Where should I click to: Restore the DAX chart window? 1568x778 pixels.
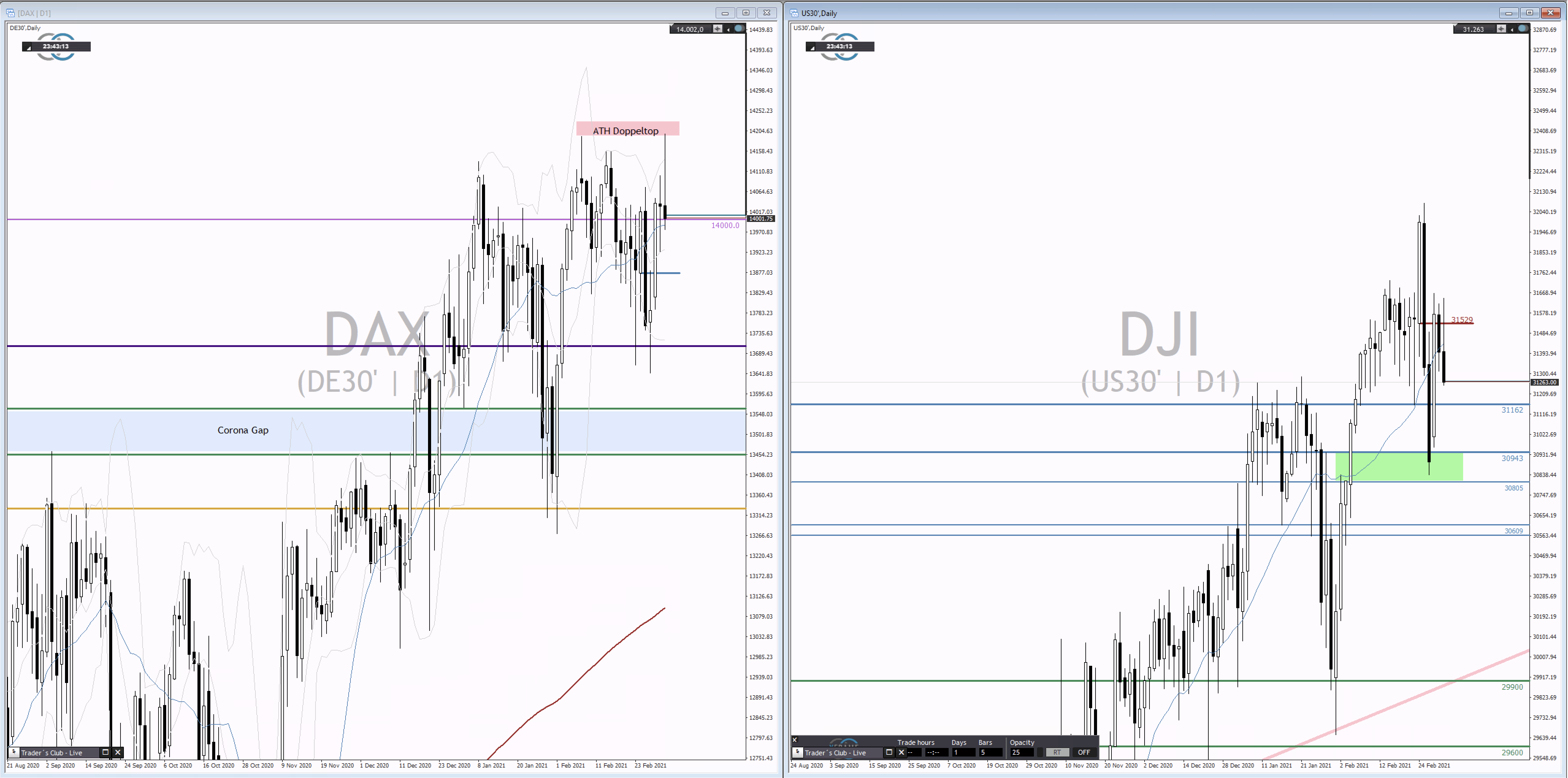click(746, 13)
